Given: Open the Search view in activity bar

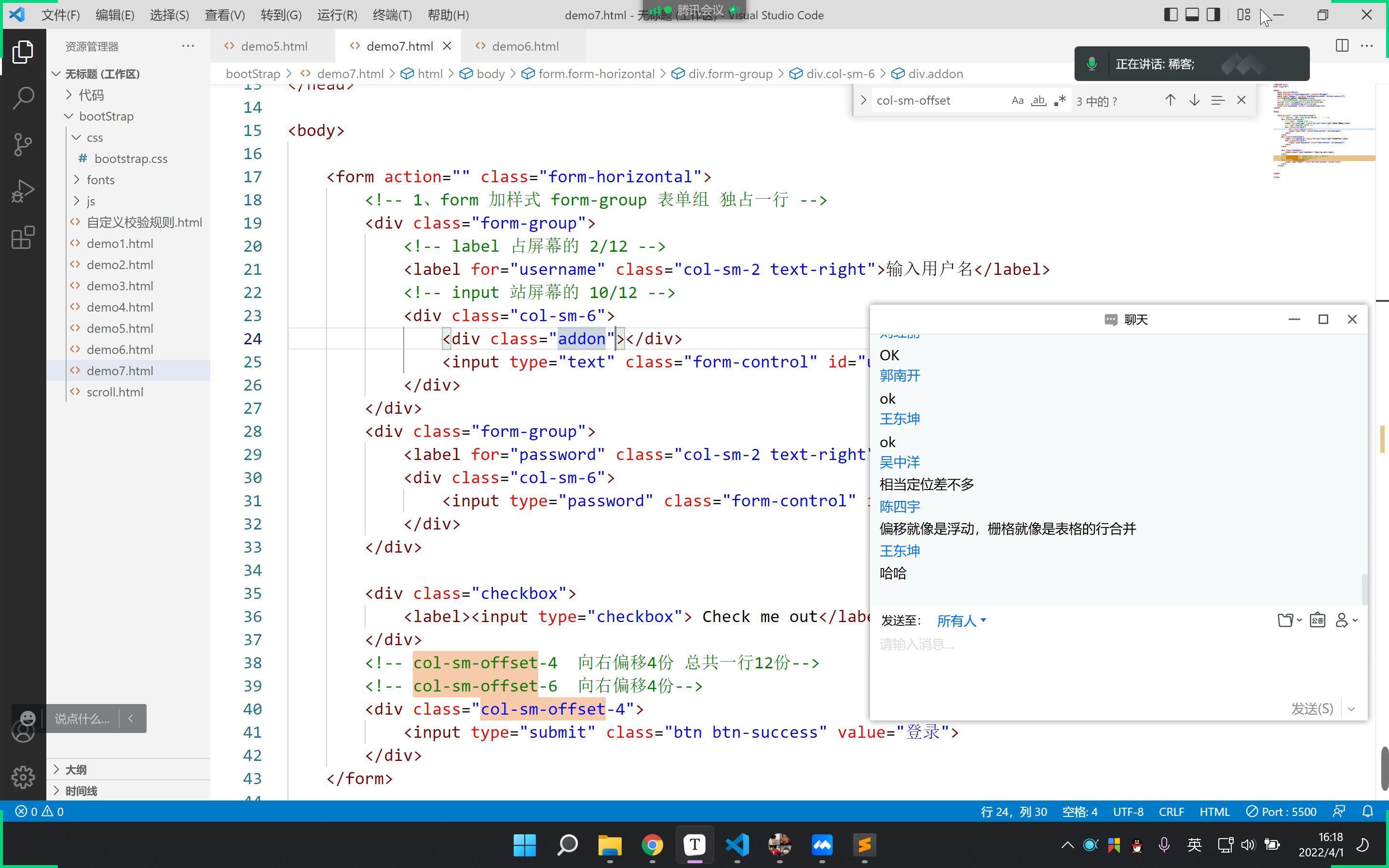Looking at the screenshot, I should pos(23,97).
